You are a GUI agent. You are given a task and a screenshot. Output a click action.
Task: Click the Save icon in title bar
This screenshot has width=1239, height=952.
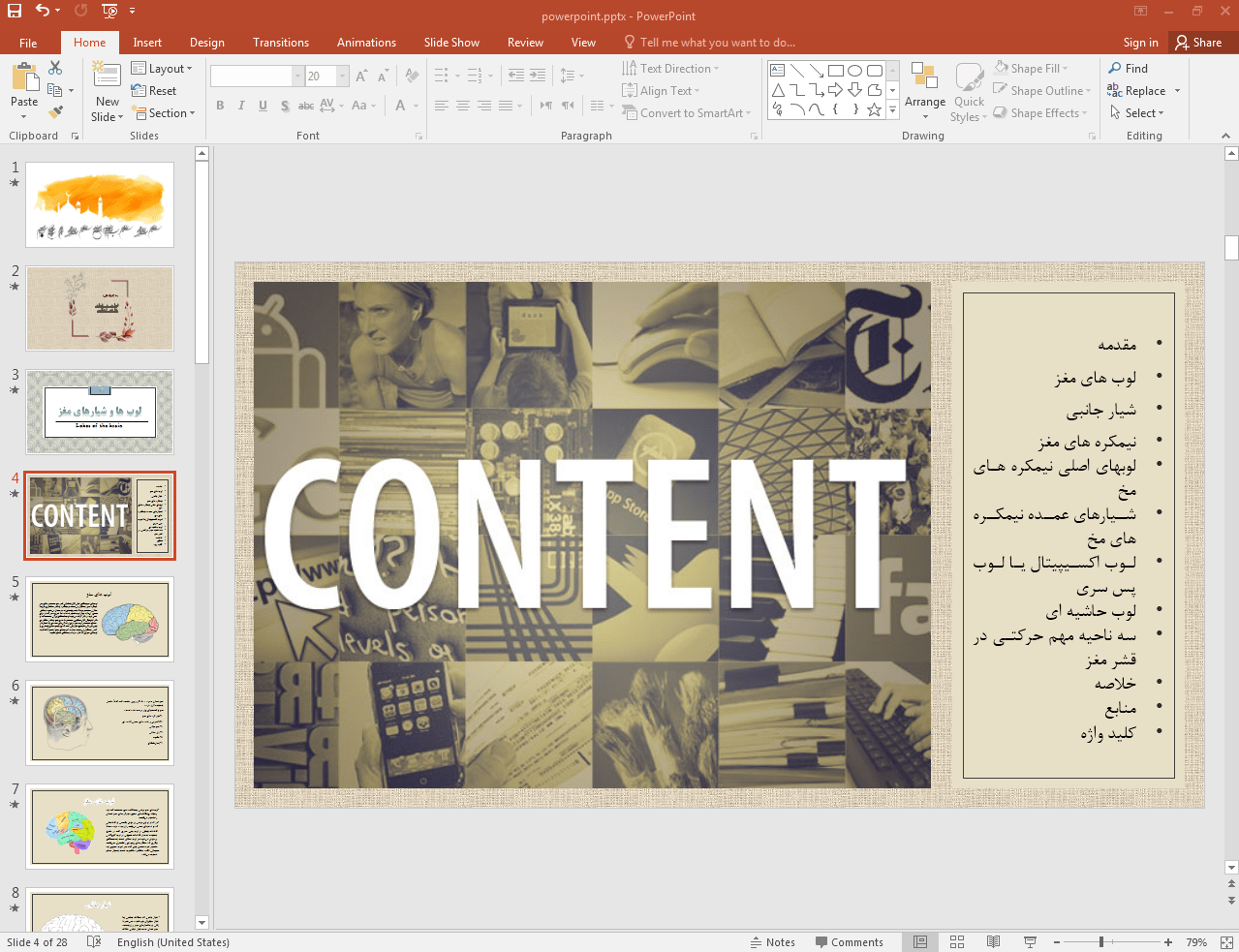click(15, 11)
